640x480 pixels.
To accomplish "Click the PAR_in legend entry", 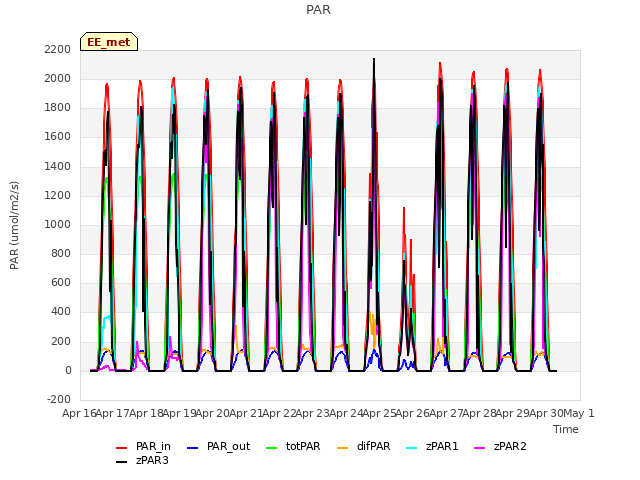I will (144, 447).
